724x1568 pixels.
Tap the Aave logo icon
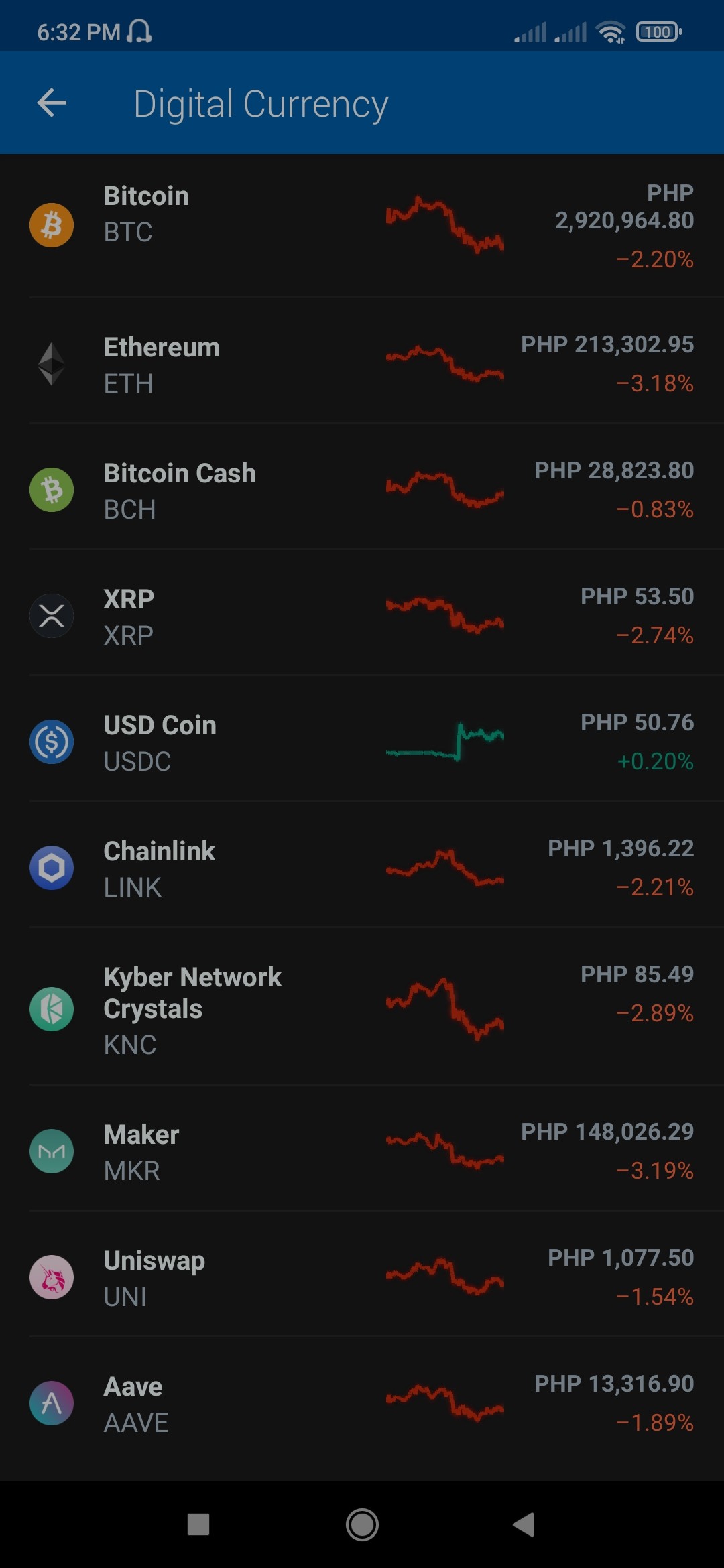point(52,1403)
